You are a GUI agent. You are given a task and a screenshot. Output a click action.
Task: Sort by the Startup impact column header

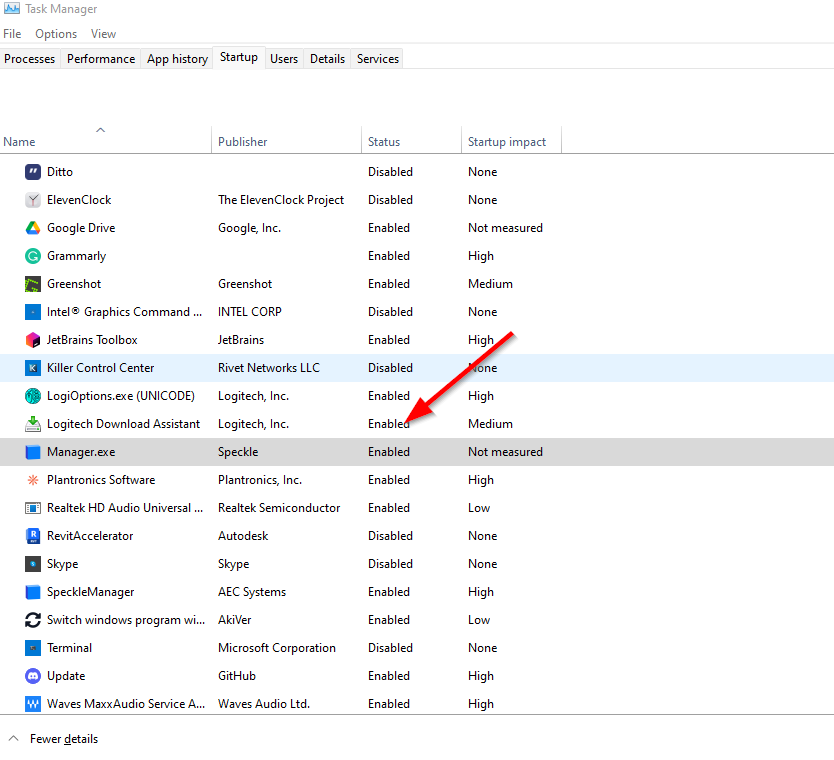coord(511,140)
